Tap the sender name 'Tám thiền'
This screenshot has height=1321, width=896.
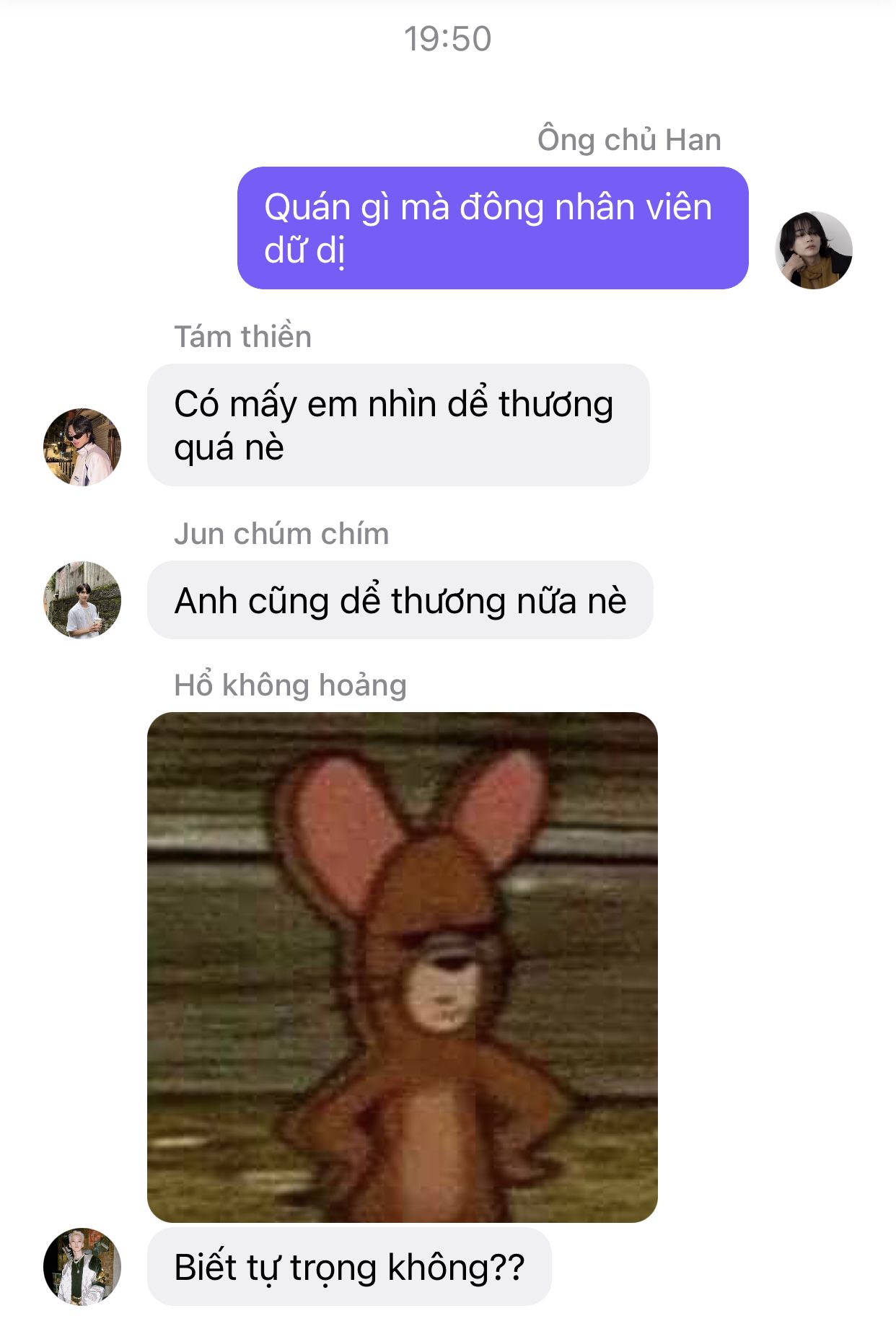pyautogui.click(x=242, y=337)
